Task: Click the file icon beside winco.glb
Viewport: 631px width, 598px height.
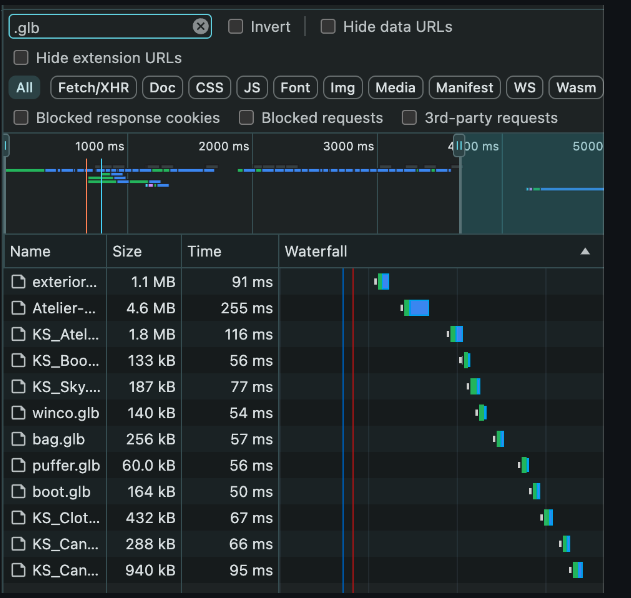Action: pyautogui.click(x=17, y=412)
